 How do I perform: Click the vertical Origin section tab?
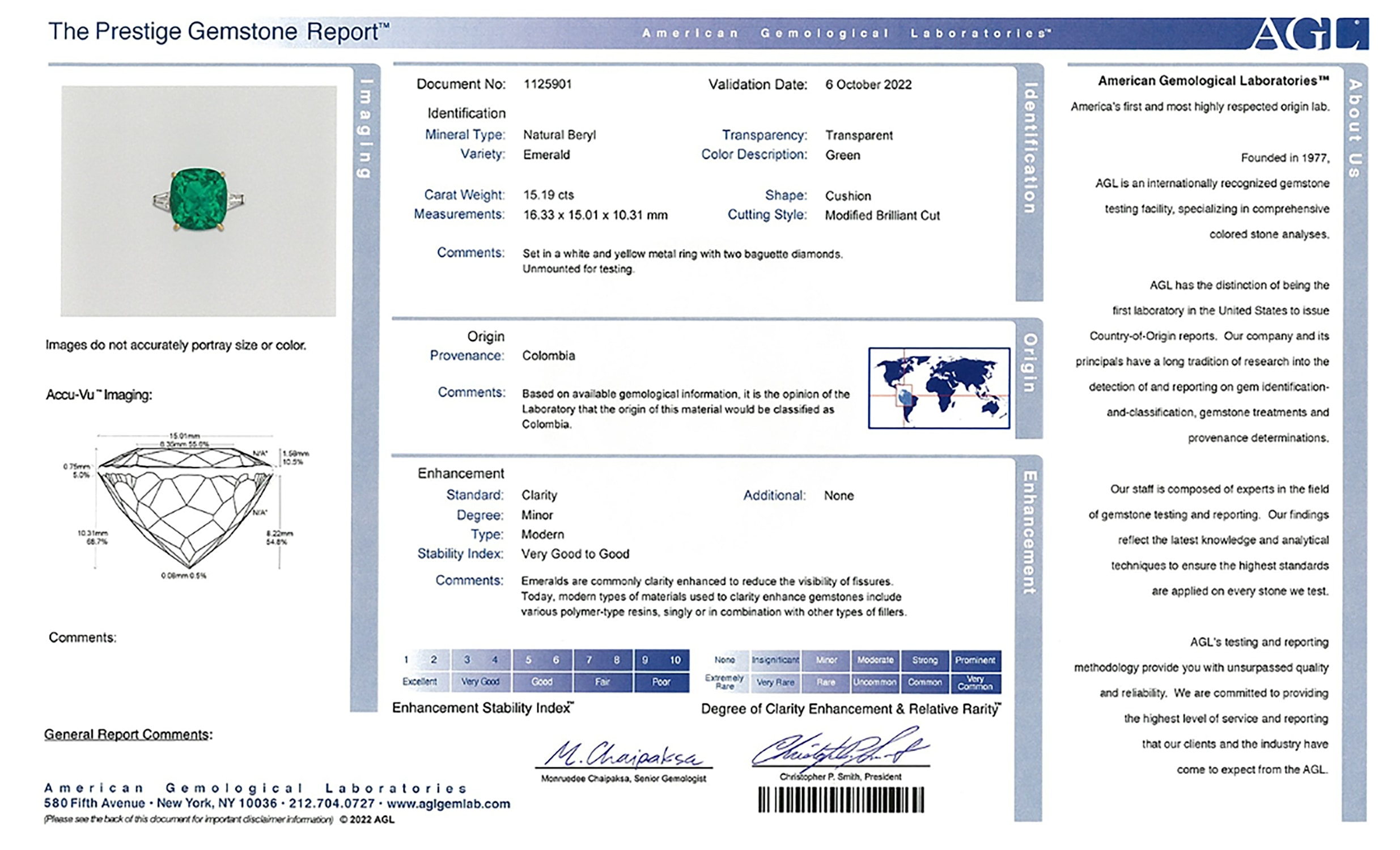tap(1029, 364)
